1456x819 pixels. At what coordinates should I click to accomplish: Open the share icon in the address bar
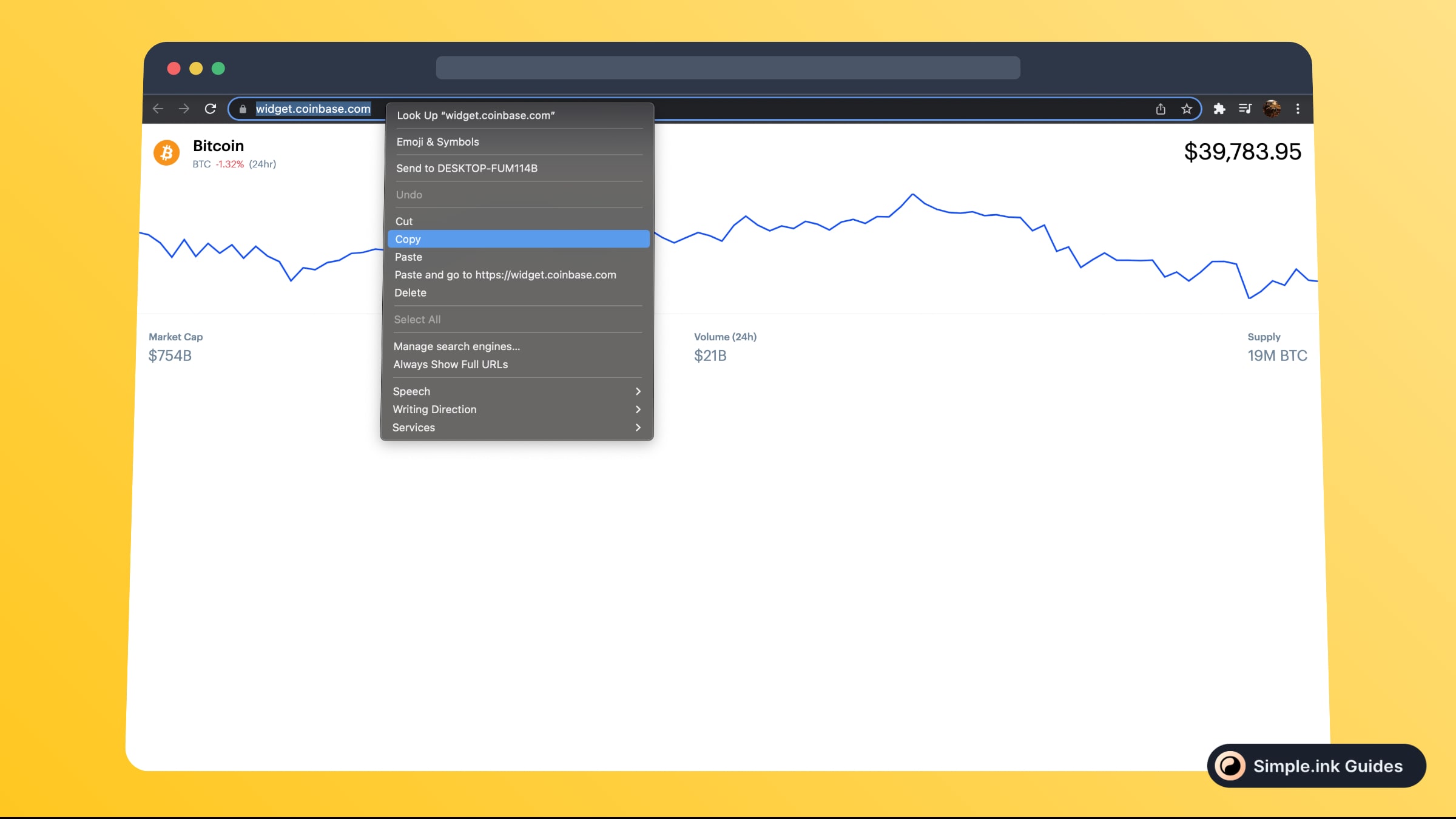(1161, 109)
